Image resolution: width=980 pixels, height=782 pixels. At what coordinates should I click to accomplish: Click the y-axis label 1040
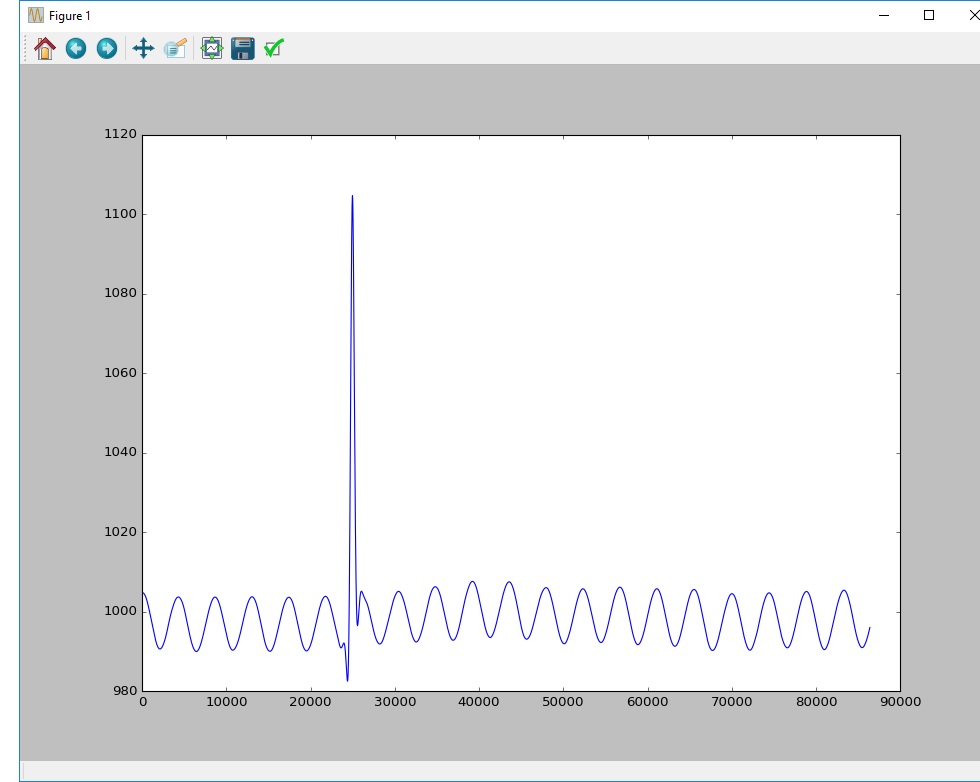click(120, 452)
